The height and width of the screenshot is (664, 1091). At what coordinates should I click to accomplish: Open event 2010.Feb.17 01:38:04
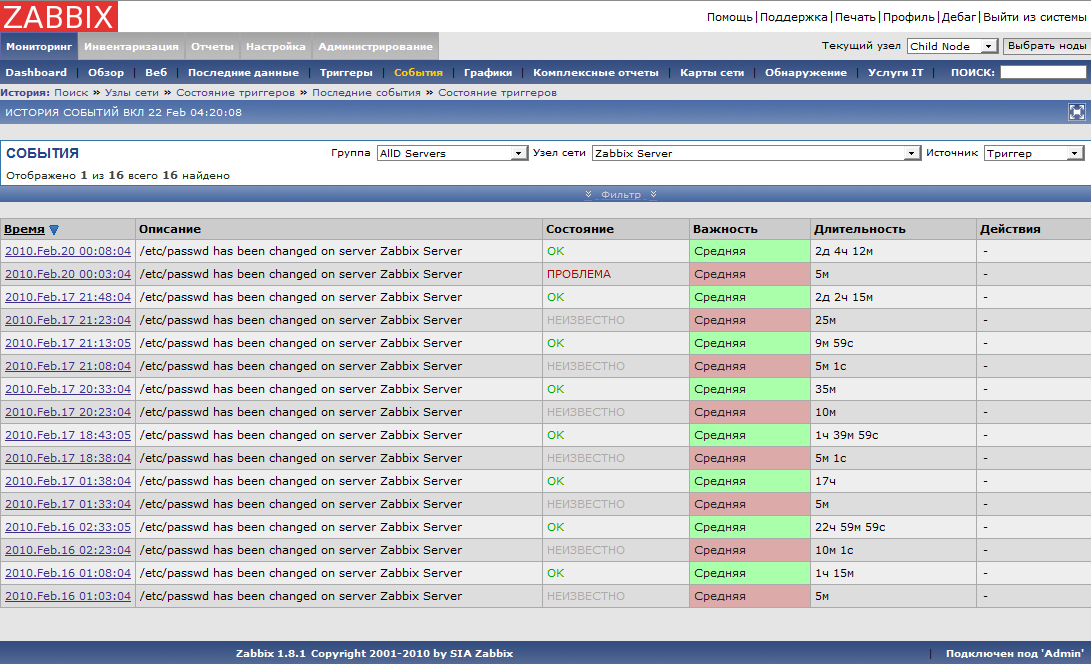coord(67,481)
